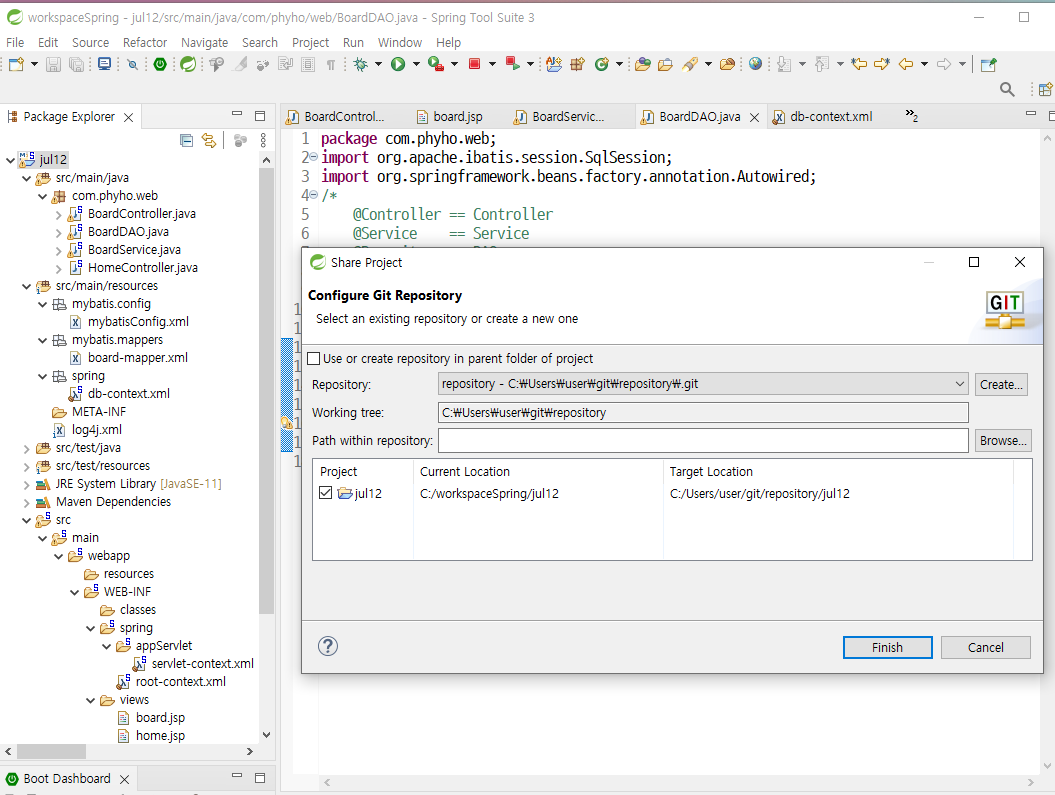Click the Open Type icon
1055x795 pixels.
point(643,65)
